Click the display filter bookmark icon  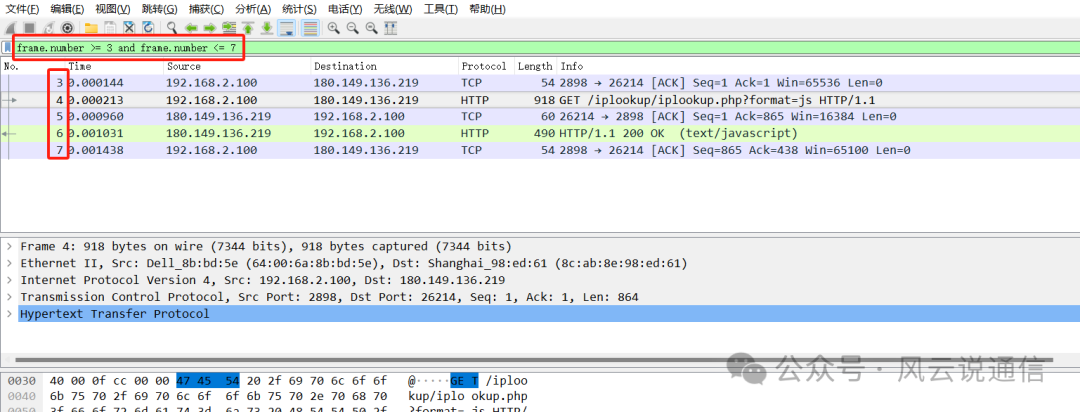click(x=7, y=47)
